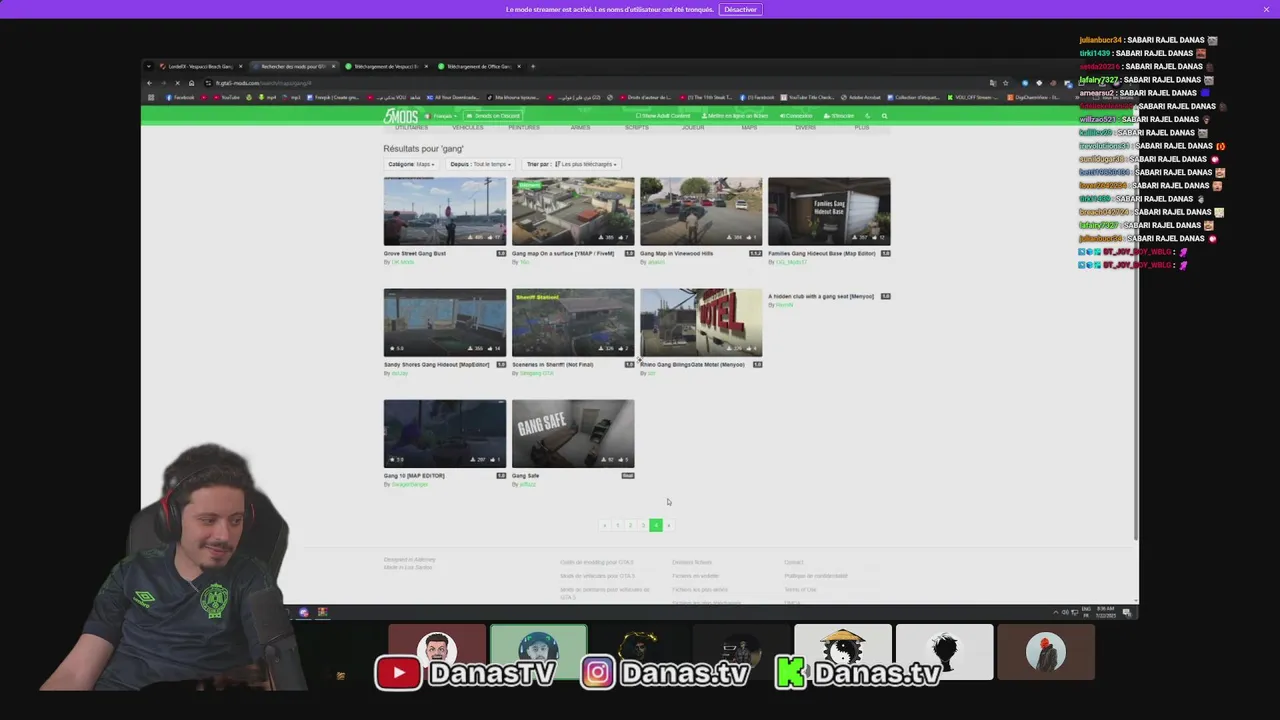Screen dimensions: 1280x720
Task: Open the PLUS menu in navigation
Action: (862, 128)
